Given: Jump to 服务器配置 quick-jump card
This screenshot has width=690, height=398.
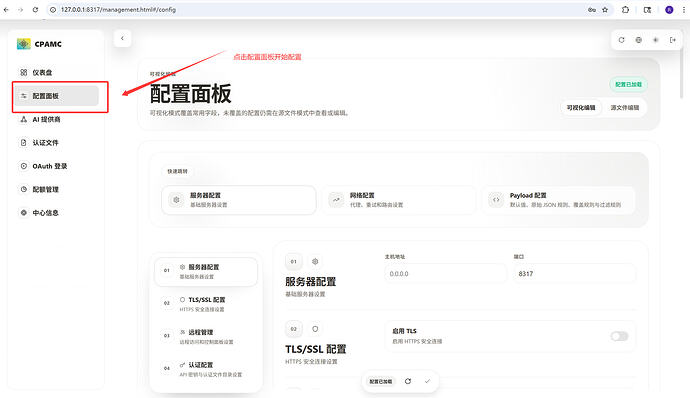Looking at the screenshot, I should tap(239, 200).
